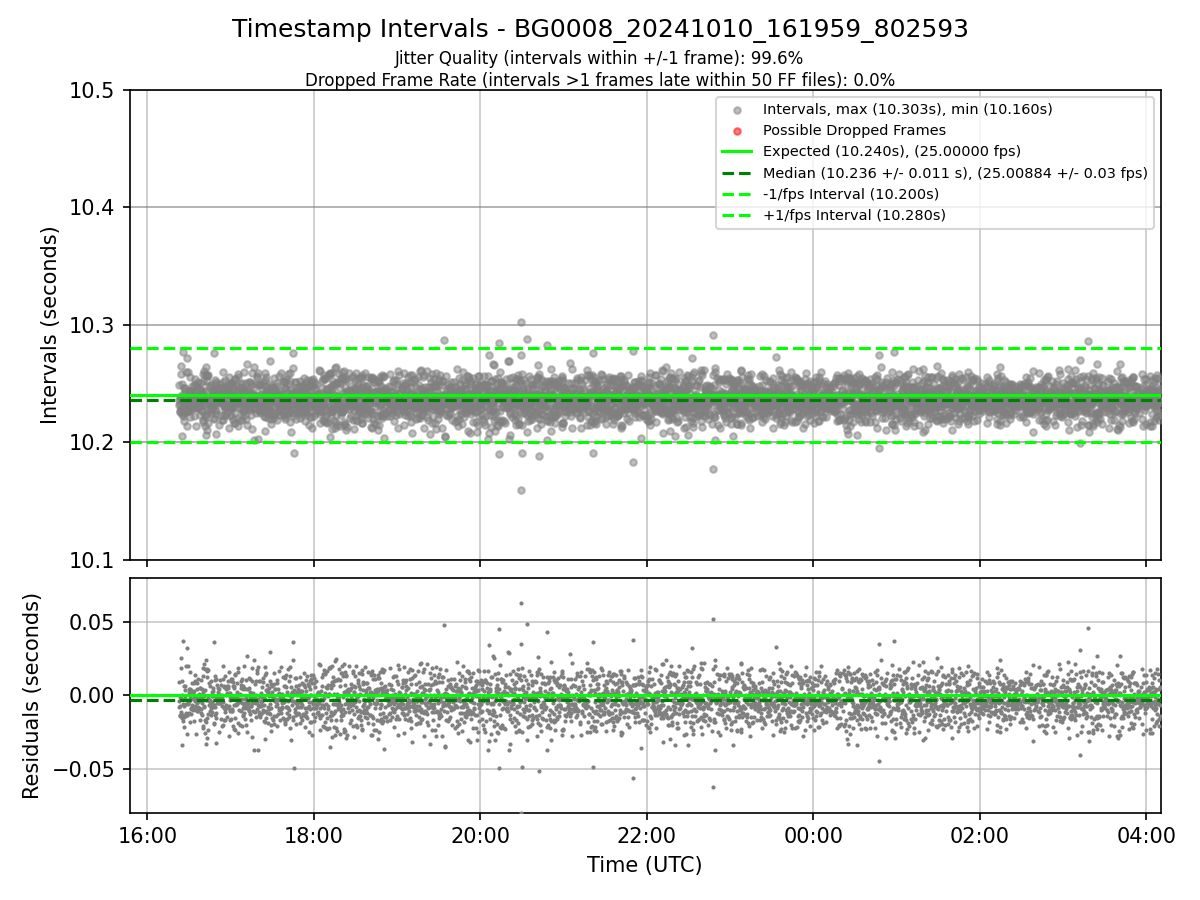Screen dimensions: 1200x900
Task: Click the plot title "Timestamp Intervals - BG0008_20241010_161959_802593"
Action: pos(600,29)
